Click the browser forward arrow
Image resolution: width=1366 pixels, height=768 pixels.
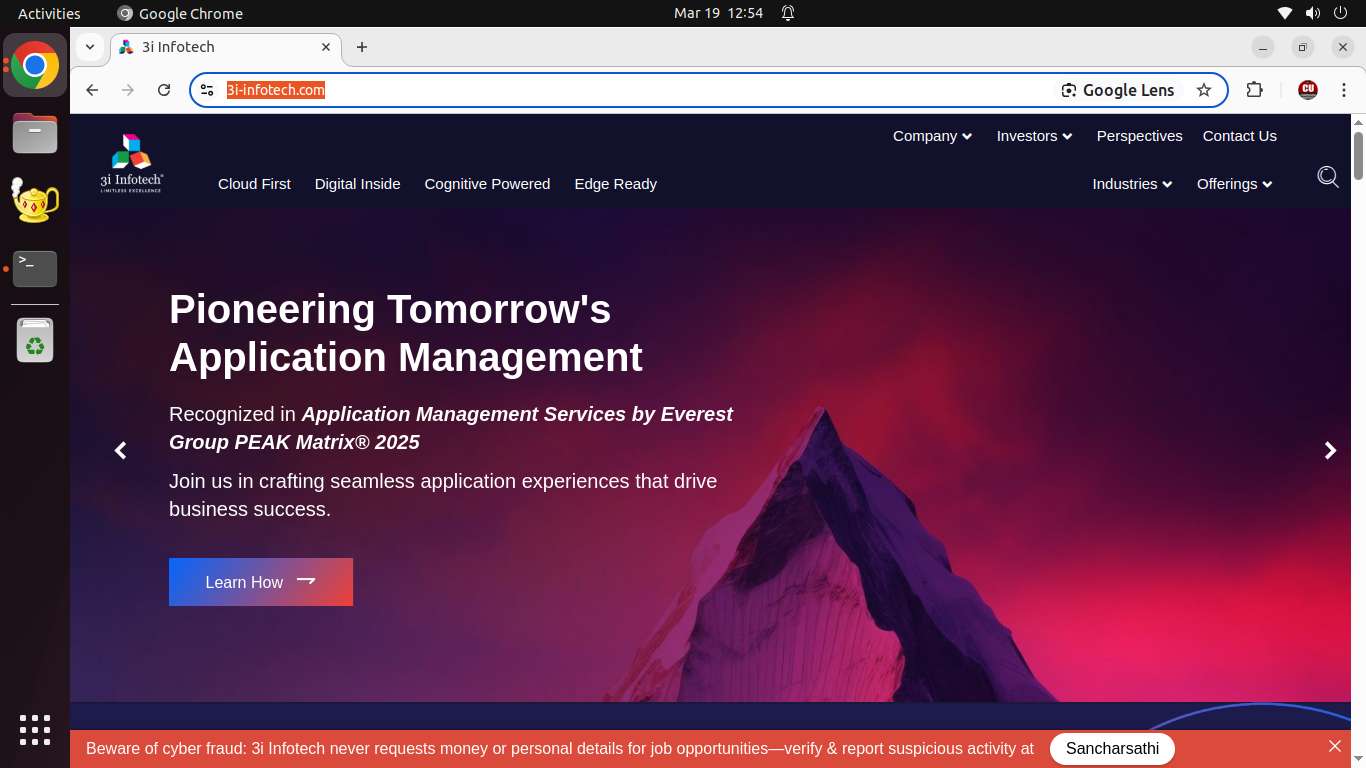(x=128, y=90)
